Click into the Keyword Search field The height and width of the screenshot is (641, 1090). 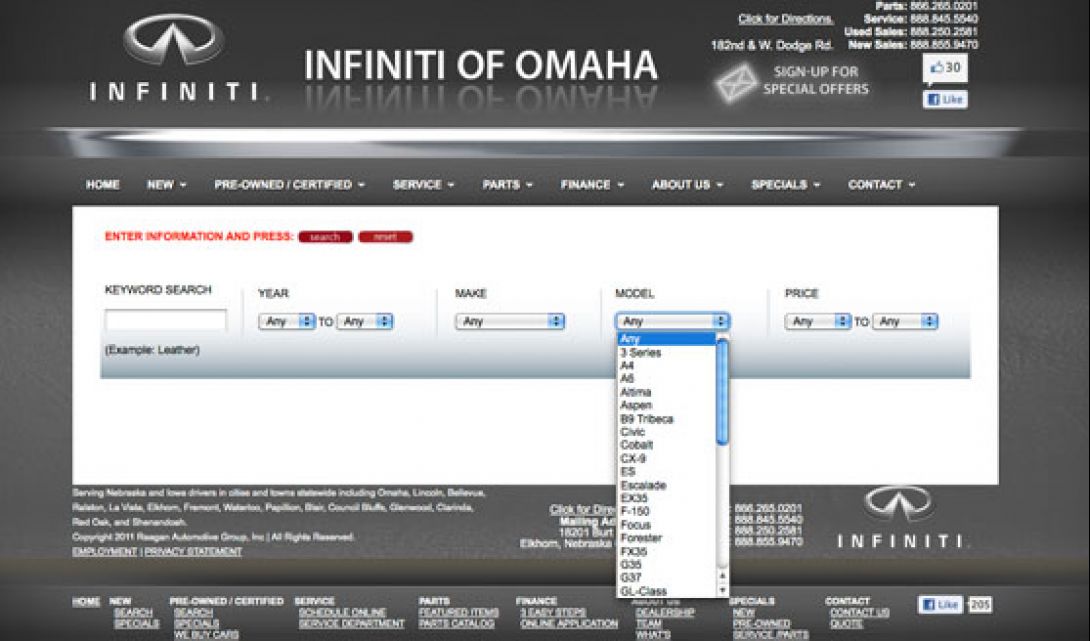(165, 320)
